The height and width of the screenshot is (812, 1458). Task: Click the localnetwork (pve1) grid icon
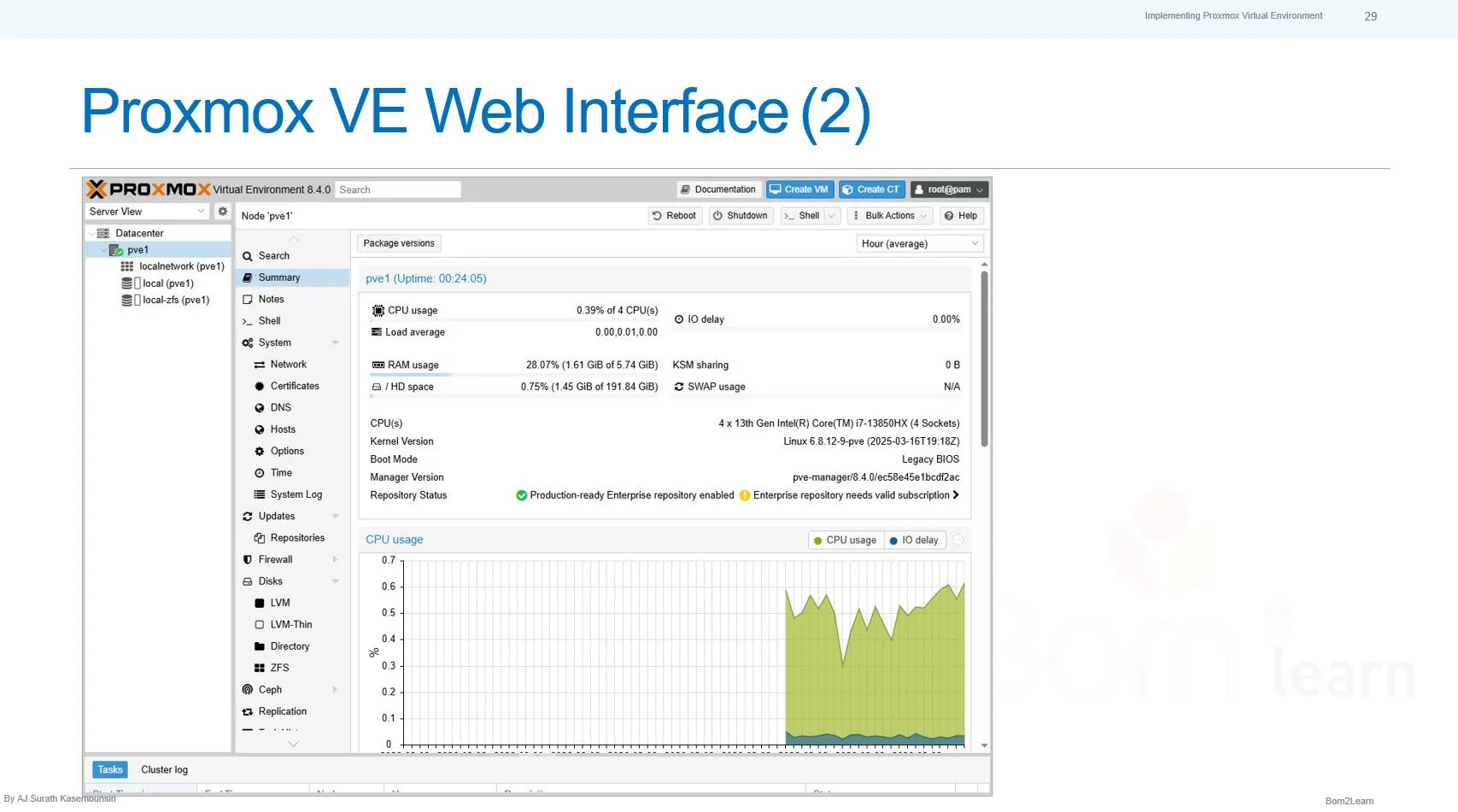(127, 266)
